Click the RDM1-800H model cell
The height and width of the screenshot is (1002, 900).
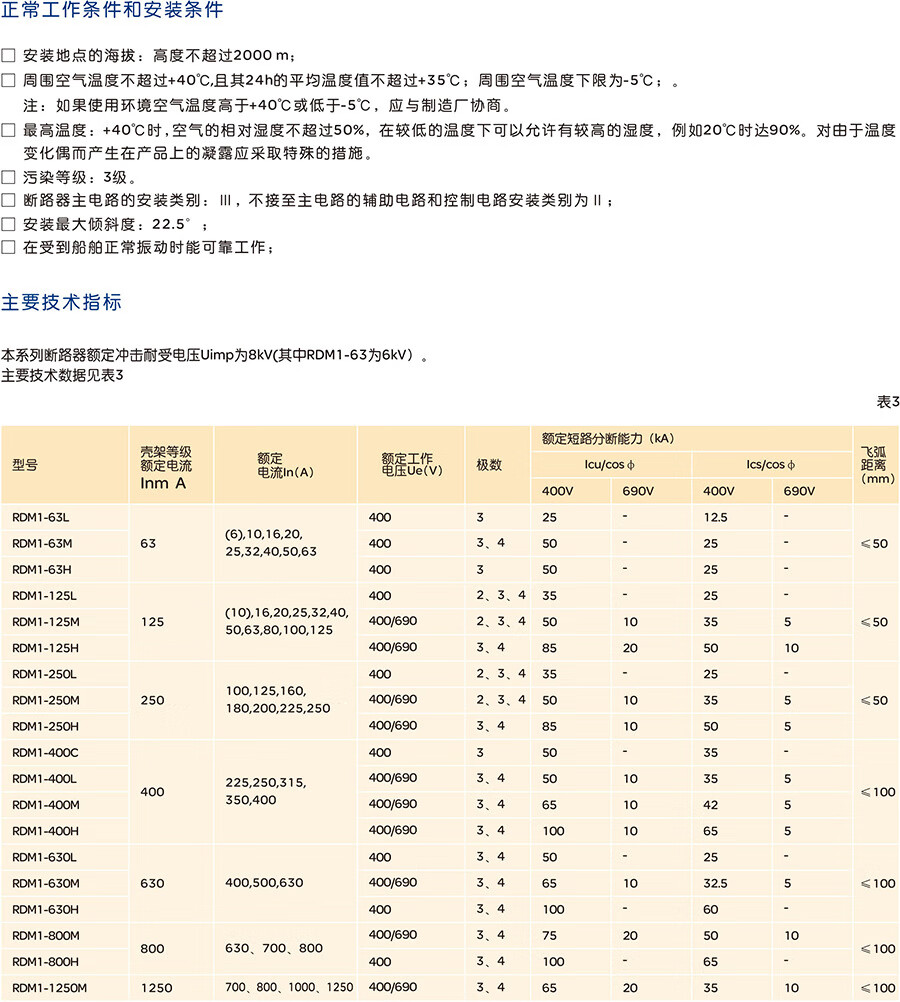(x=44, y=961)
